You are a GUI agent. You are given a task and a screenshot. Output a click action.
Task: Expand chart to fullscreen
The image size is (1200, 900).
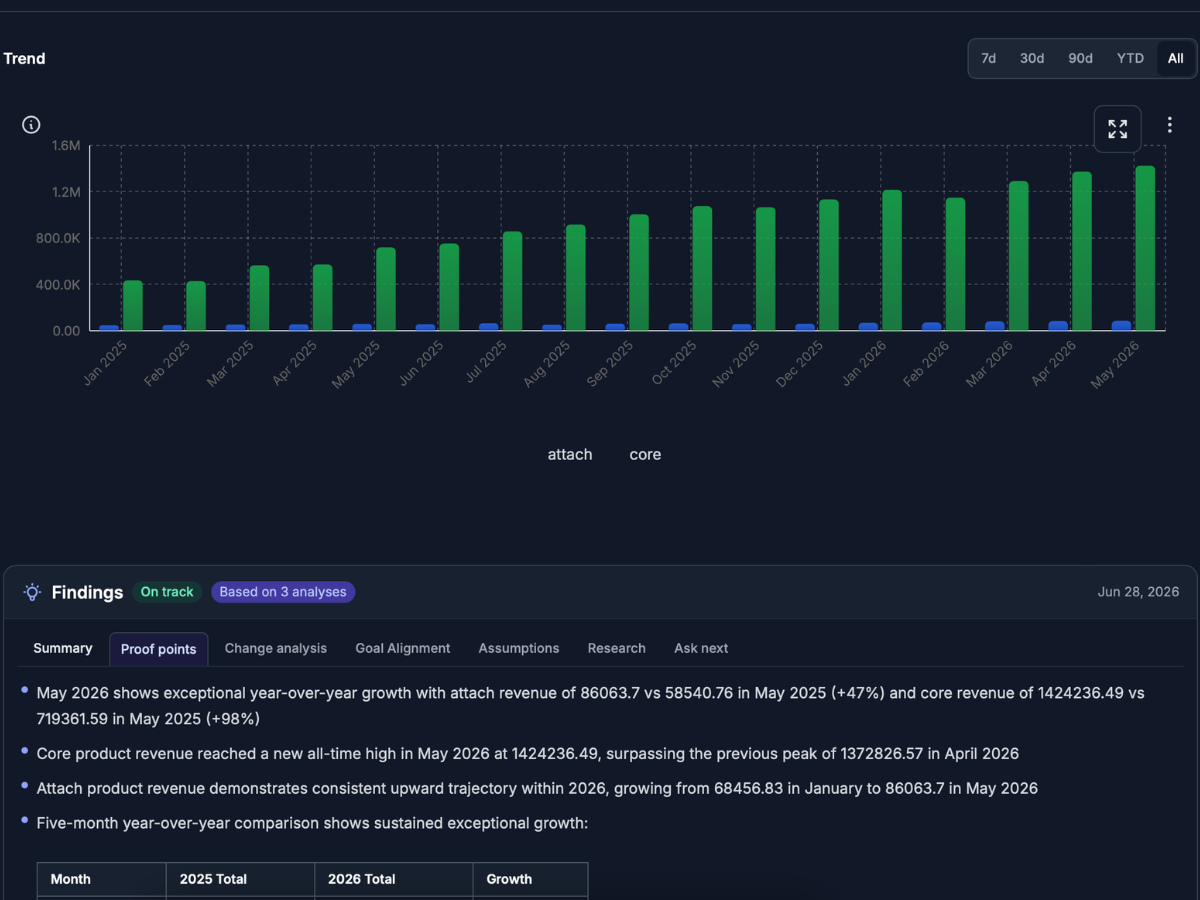1117,129
